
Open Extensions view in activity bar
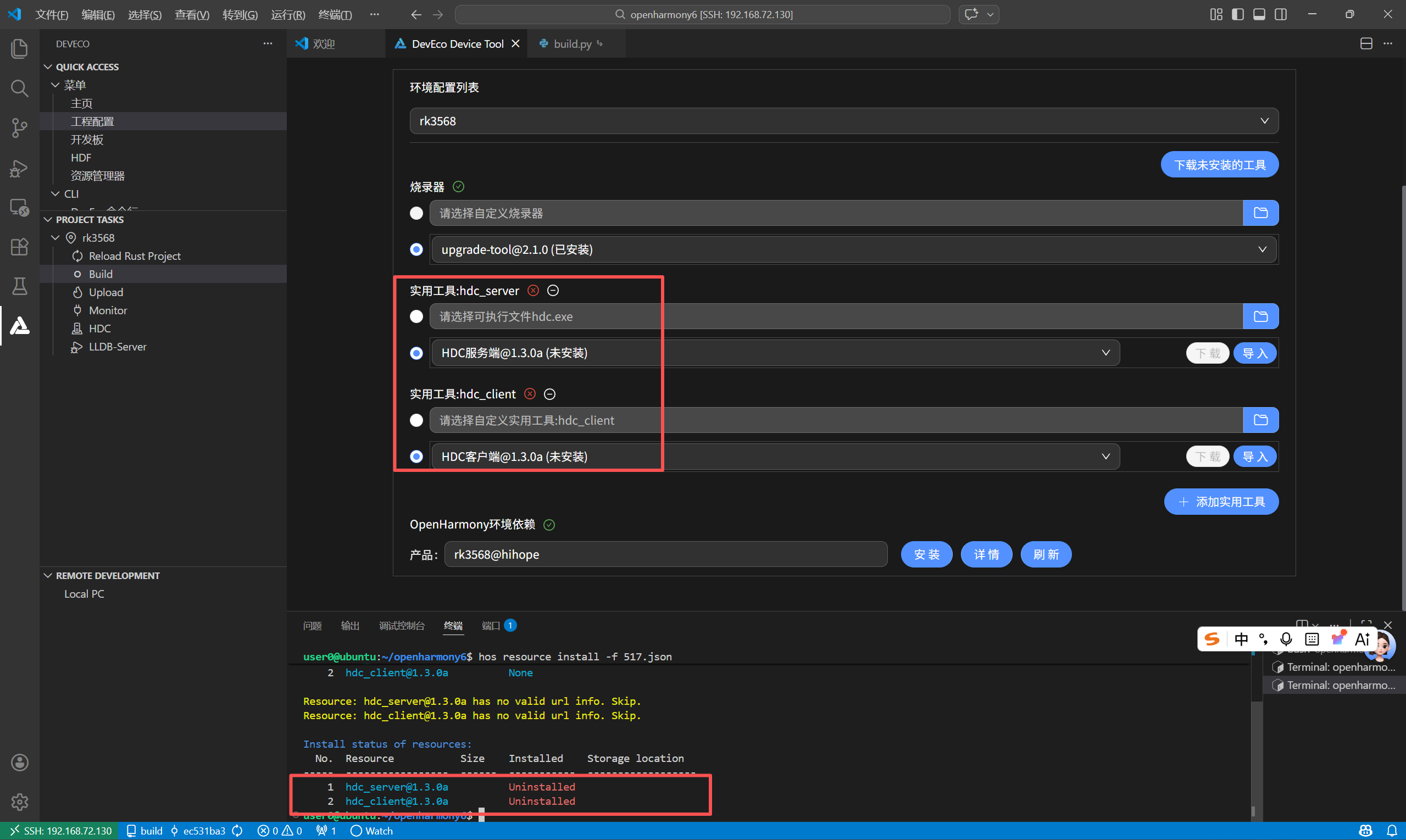(x=19, y=247)
